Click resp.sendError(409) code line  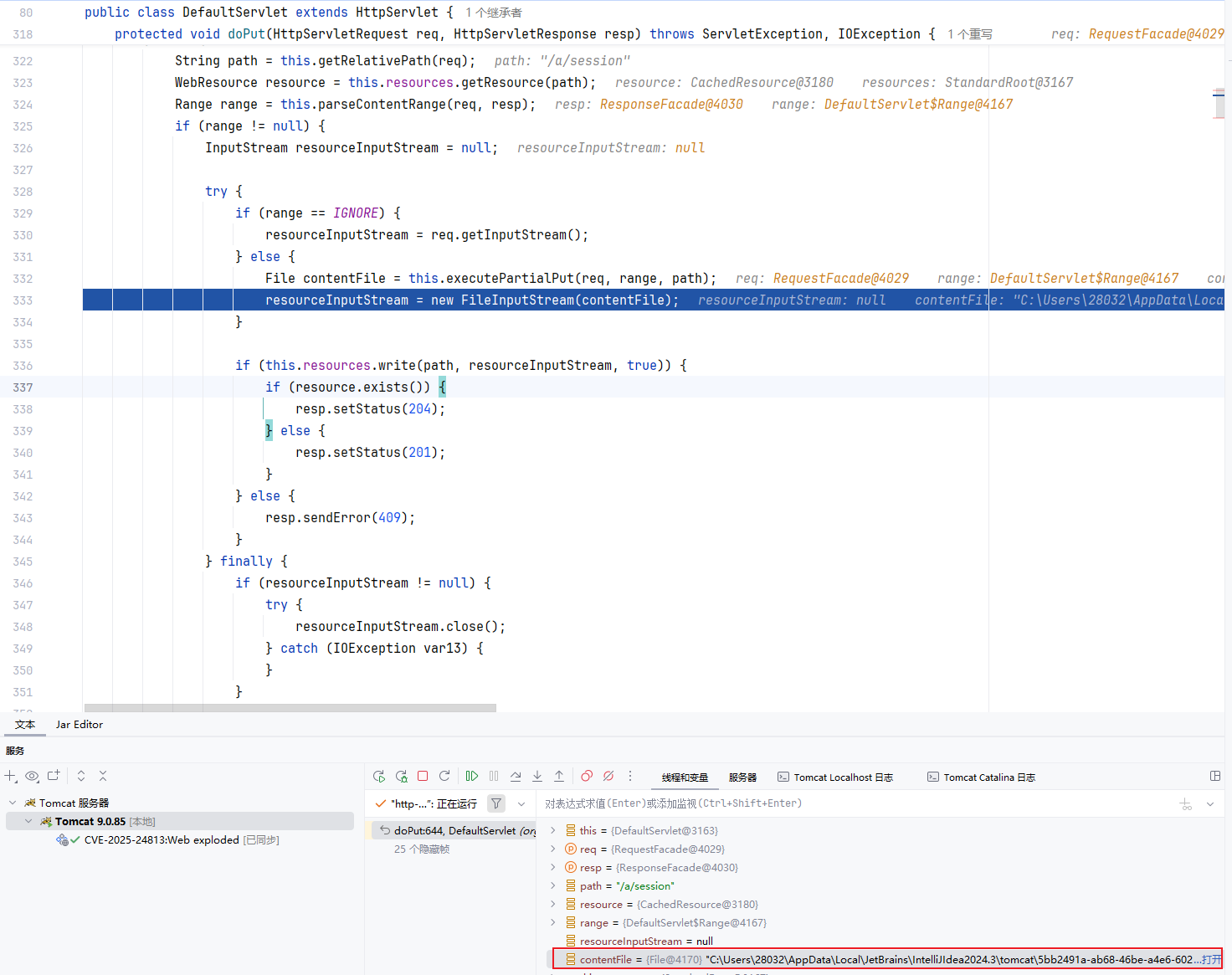tap(341, 518)
